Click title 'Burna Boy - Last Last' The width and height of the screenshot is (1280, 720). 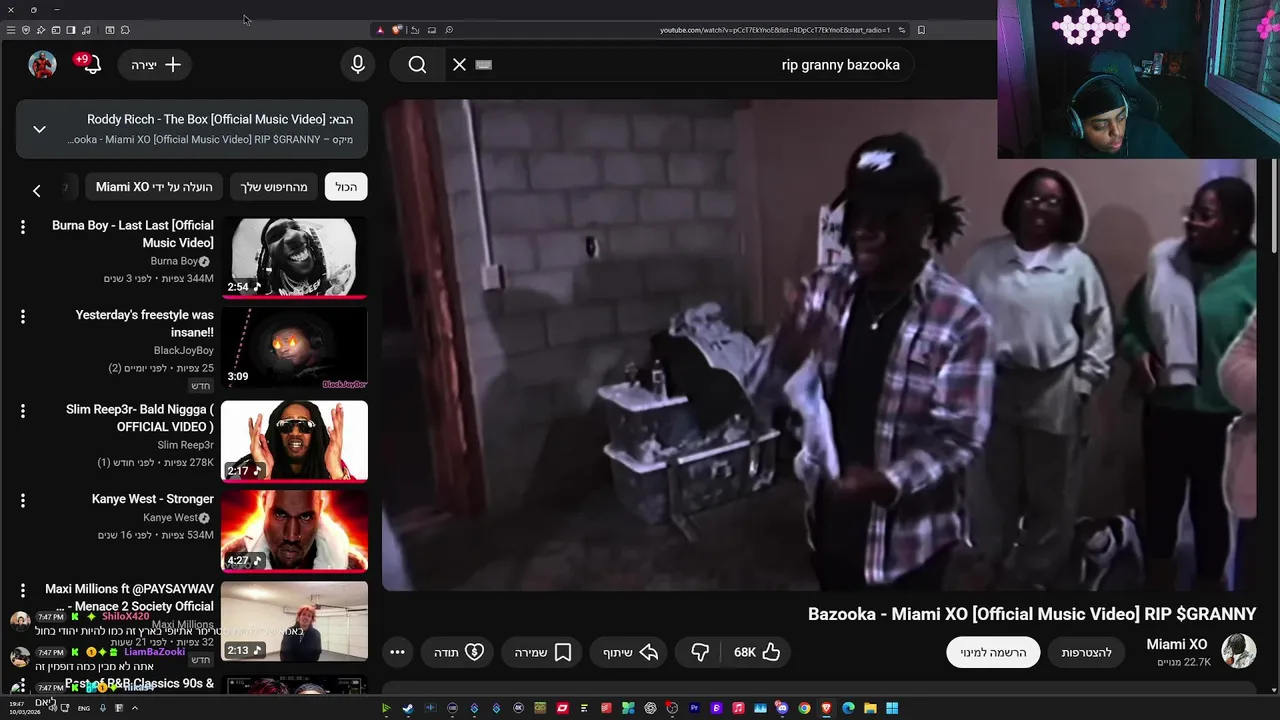click(133, 234)
